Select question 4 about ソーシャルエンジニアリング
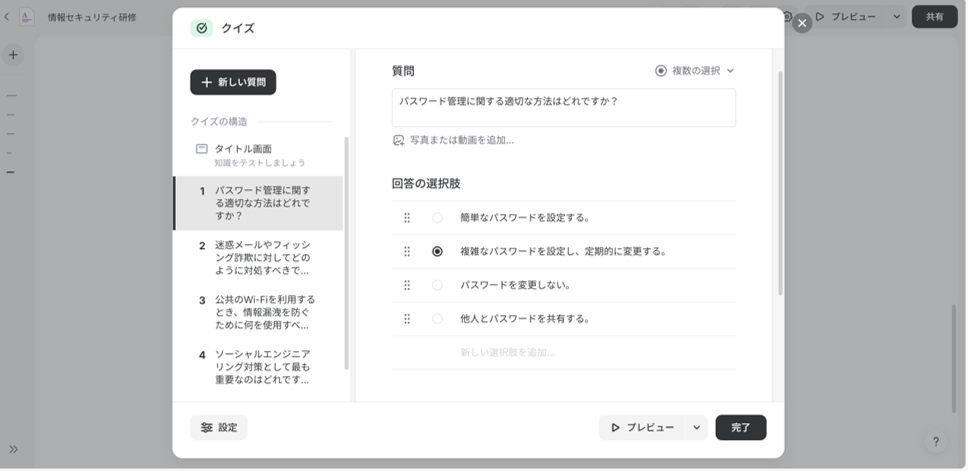The width and height of the screenshot is (968, 471). point(258,367)
